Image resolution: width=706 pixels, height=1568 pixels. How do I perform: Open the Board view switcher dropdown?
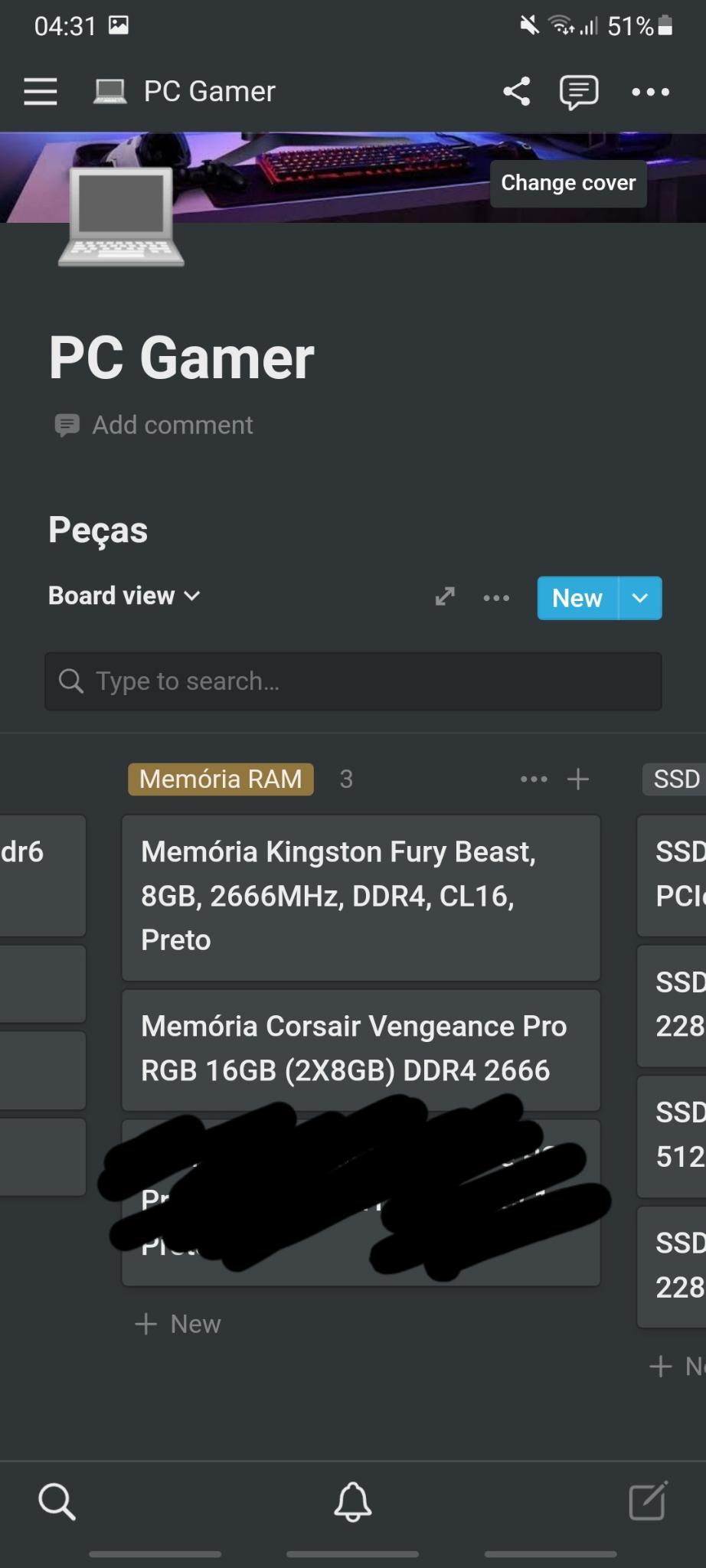pos(124,596)
